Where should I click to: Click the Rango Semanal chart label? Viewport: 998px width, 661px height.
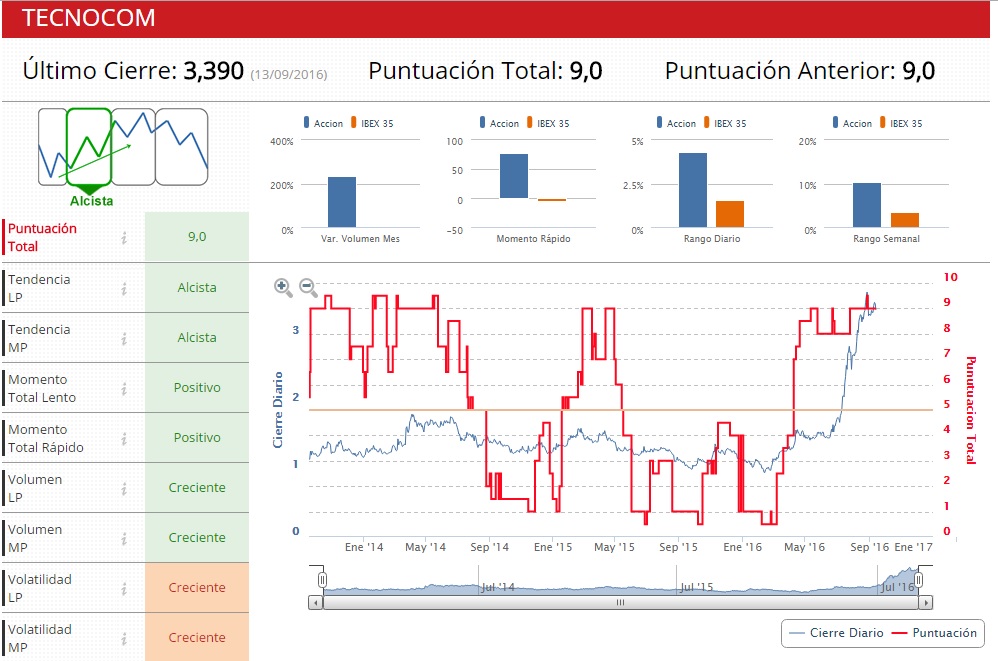tap(886, 239)
